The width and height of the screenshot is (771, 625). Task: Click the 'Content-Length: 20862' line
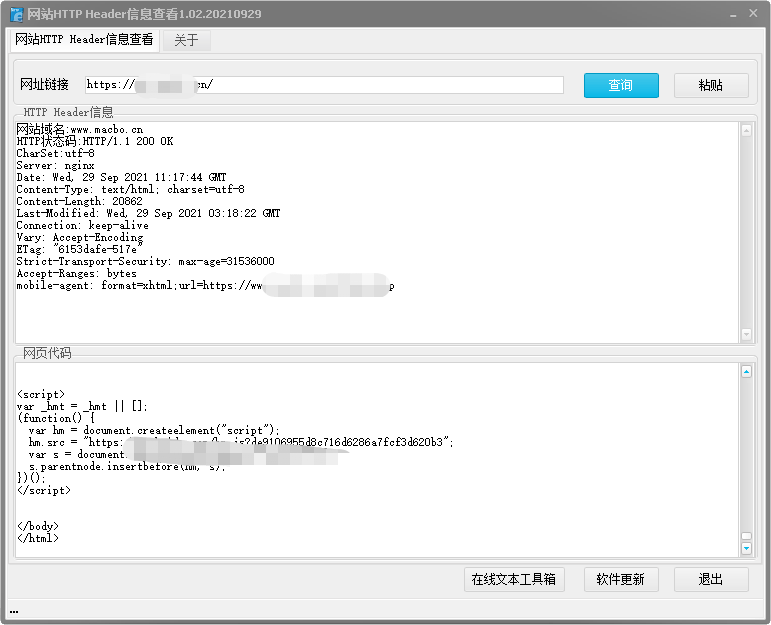79,202
